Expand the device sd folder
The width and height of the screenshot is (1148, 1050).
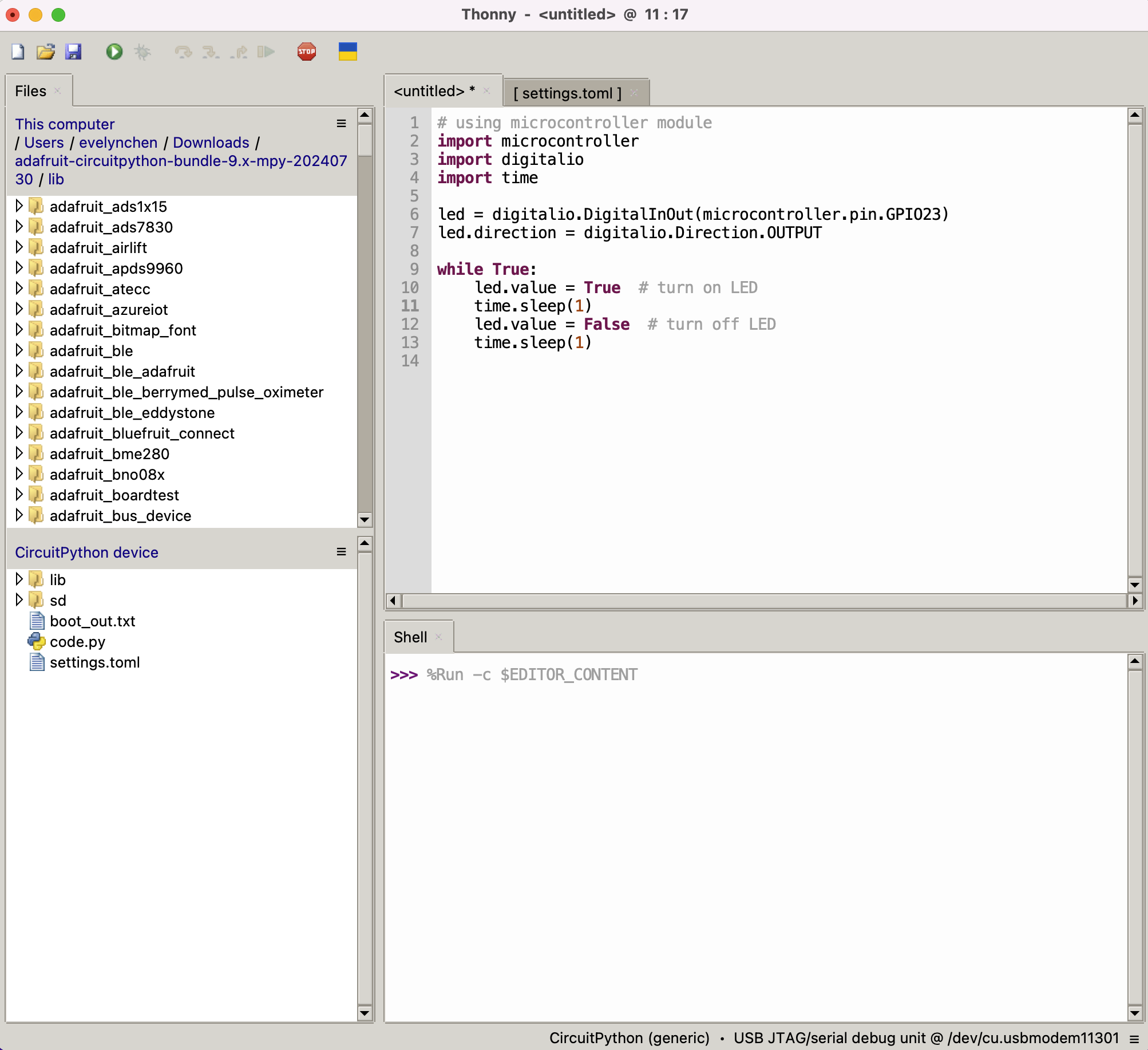click(x=19, y=599)
